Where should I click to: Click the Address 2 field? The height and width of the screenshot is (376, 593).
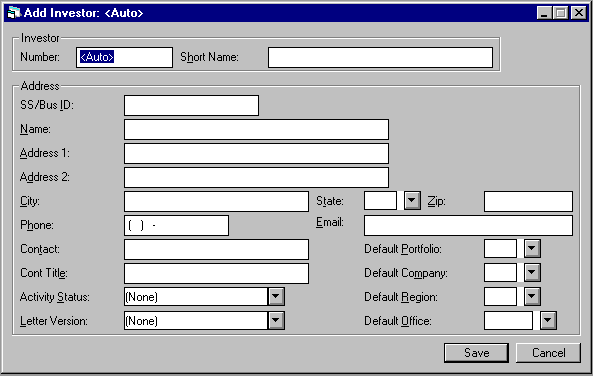point(256,177)
